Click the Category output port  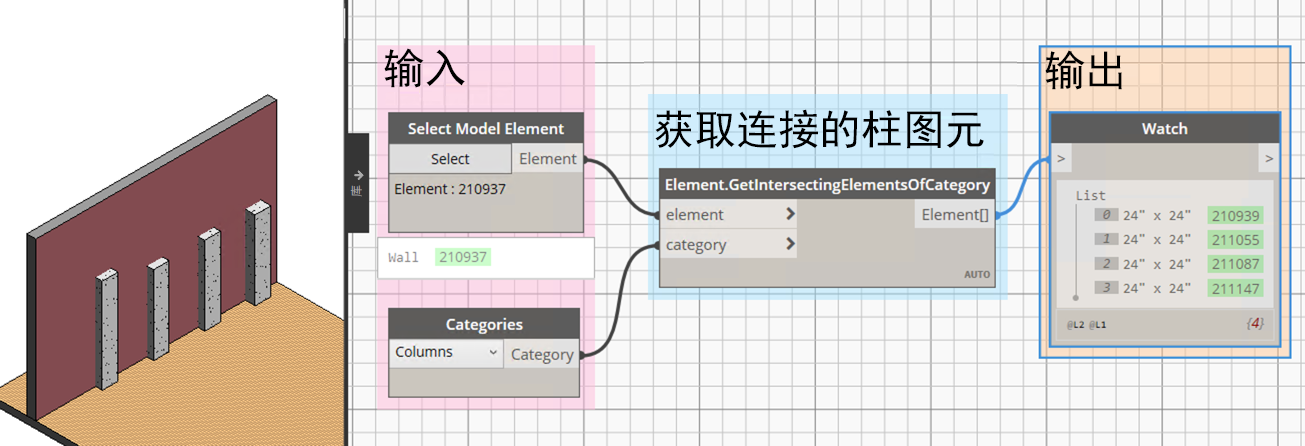[542, 354]
